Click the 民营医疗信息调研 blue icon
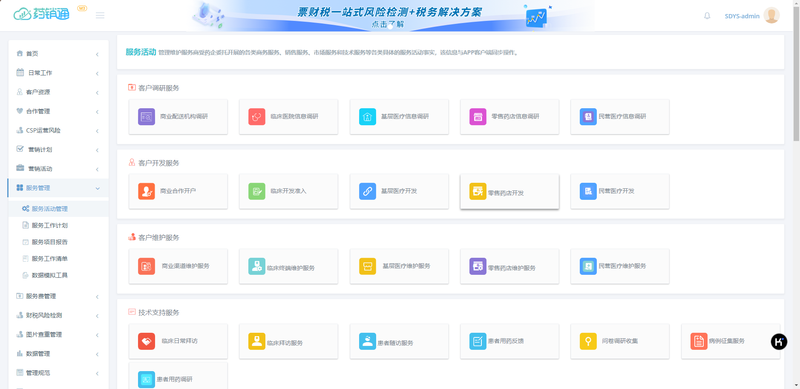Image resolution: width=800 pixels, height=389 pixels. (x=588, y=117)
